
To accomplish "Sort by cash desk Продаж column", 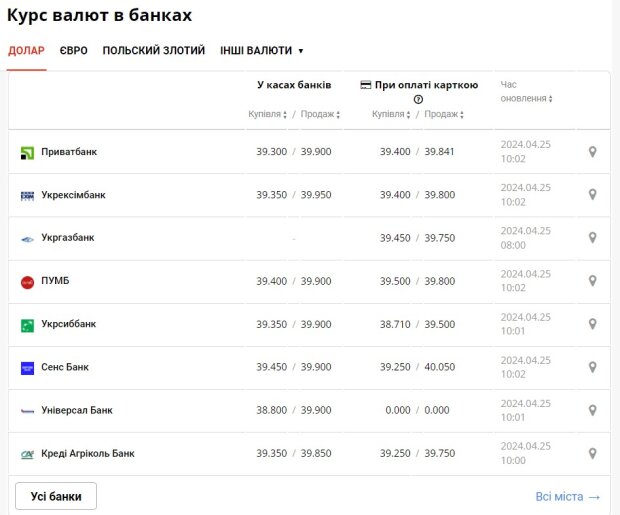I will click(x=320, y=114).
